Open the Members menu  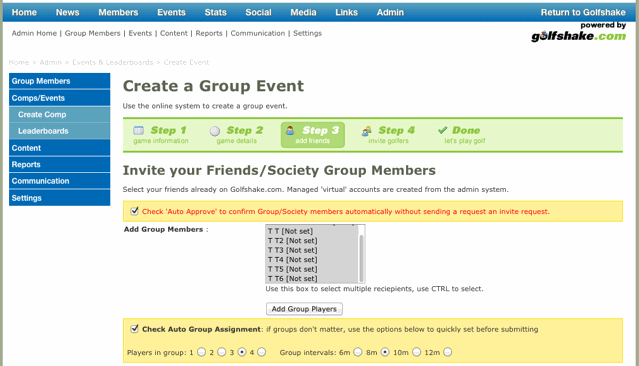click(118, 12)
